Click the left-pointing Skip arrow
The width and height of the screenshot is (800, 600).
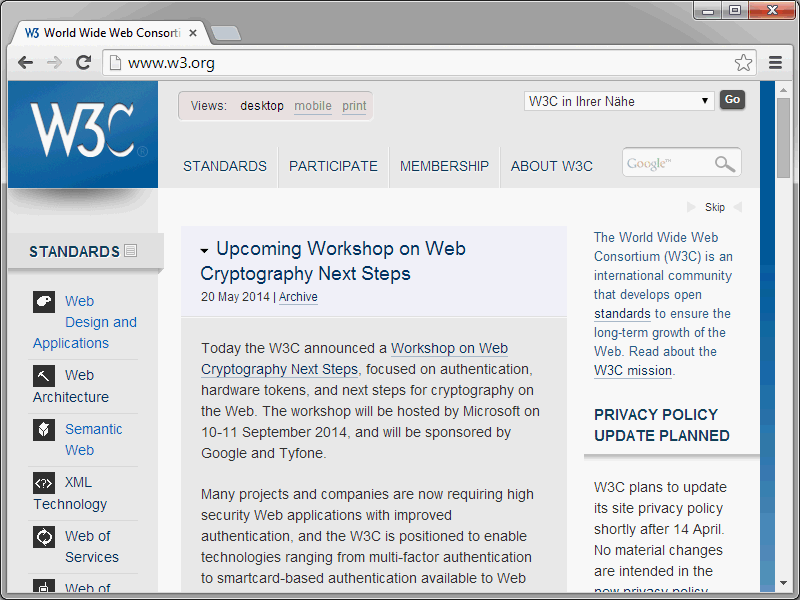click(x=737, y=207)
